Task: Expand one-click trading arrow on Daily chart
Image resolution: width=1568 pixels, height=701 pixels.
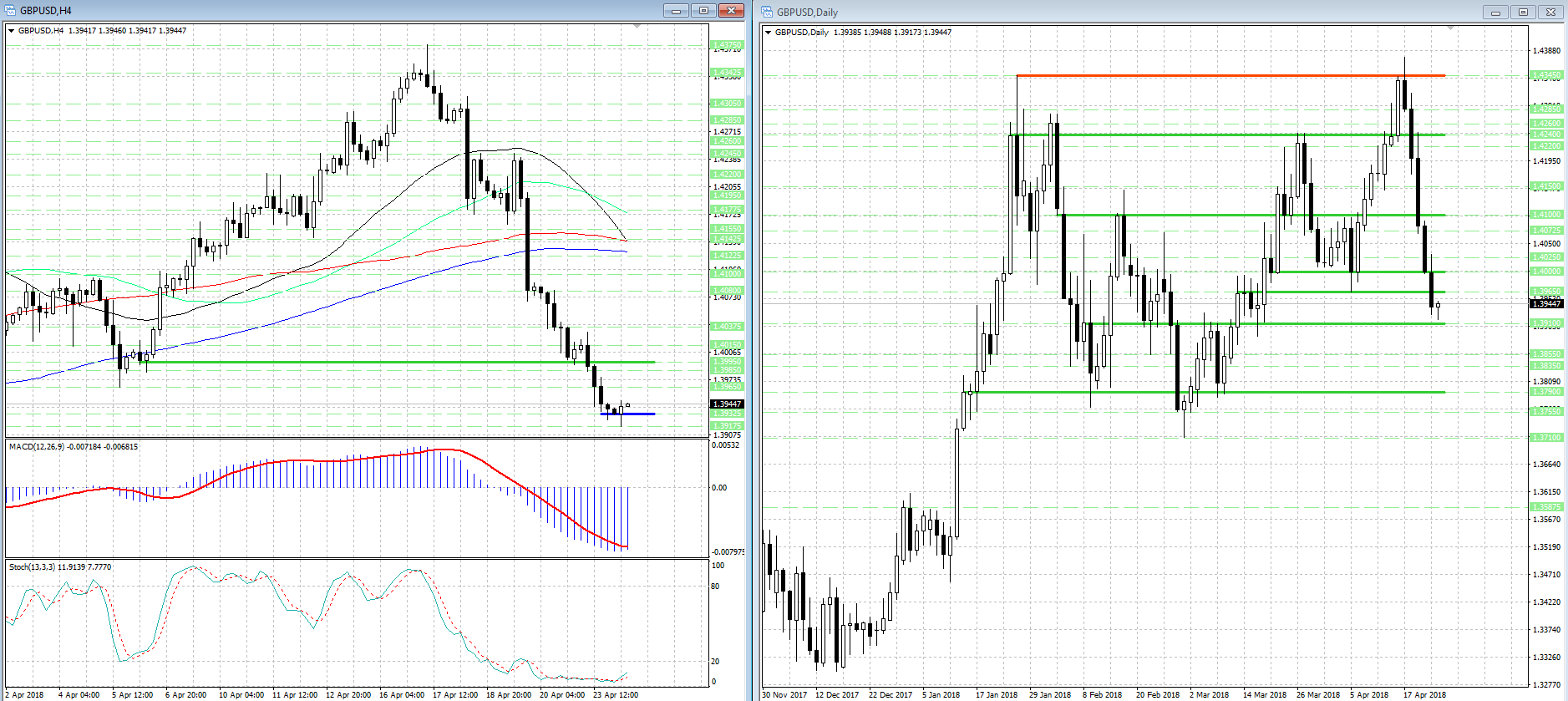Action: (x=768, y=33)
